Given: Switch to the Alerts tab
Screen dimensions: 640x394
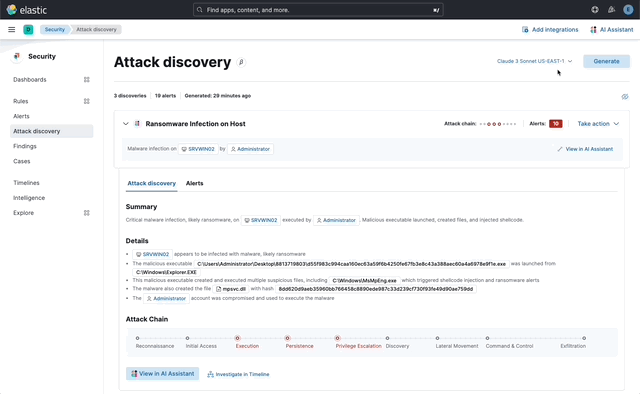Looking at the screenshot, I should pyautogui.click(x=194, y=183).
